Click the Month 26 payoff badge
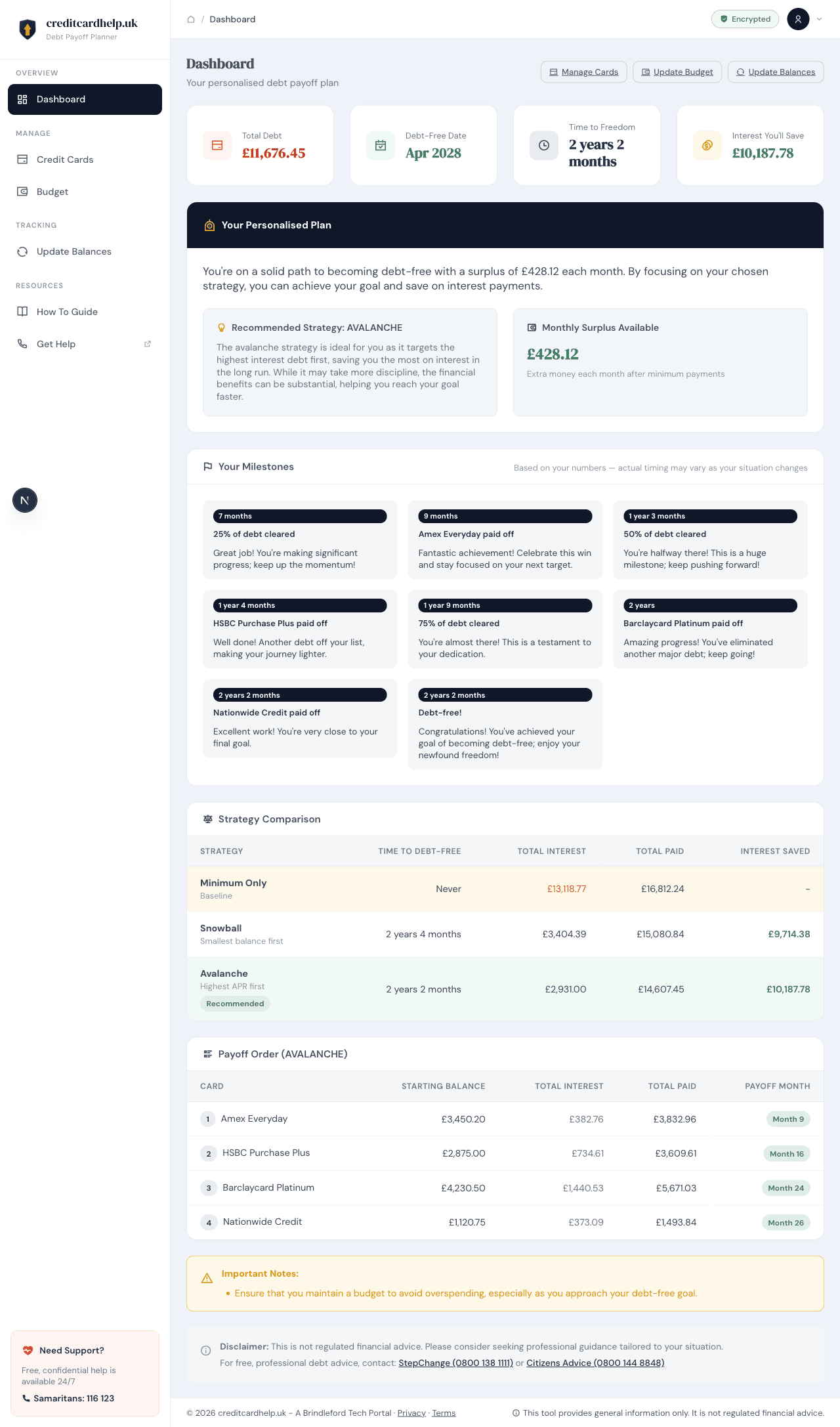The width and height of the screenshot is (840, 1427). (786, 1223)
